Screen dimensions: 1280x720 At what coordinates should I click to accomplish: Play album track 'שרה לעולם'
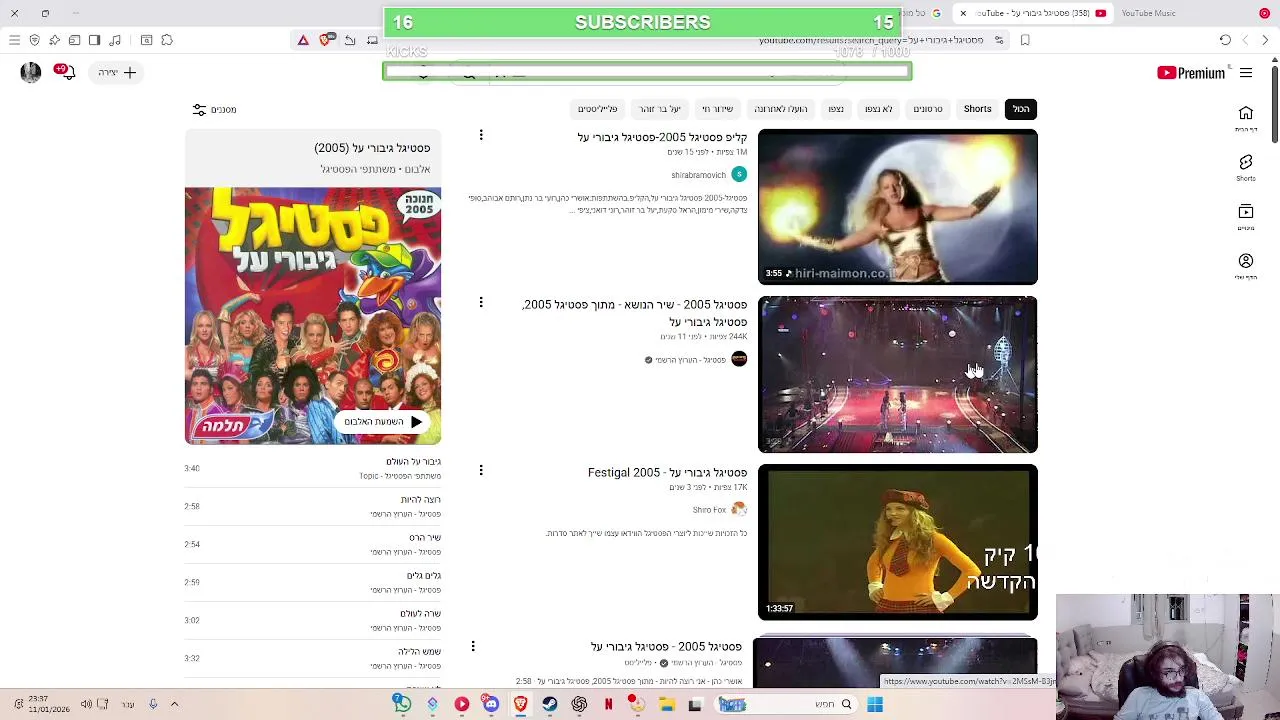312,620
